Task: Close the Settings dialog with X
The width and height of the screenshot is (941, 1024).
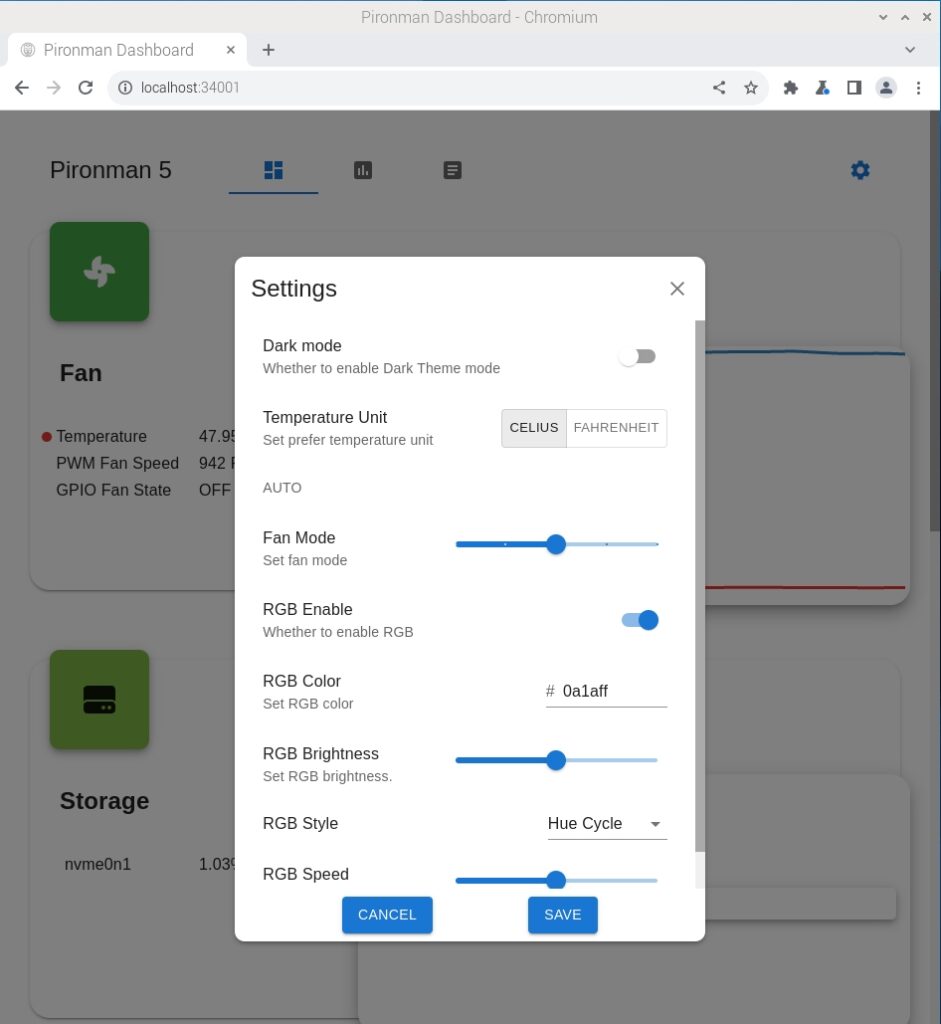Action: click(x=677, y=288)
